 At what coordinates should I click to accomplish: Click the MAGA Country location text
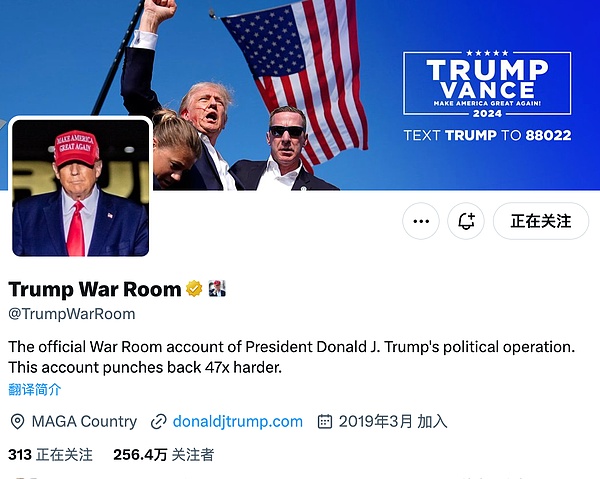[84, 421]
